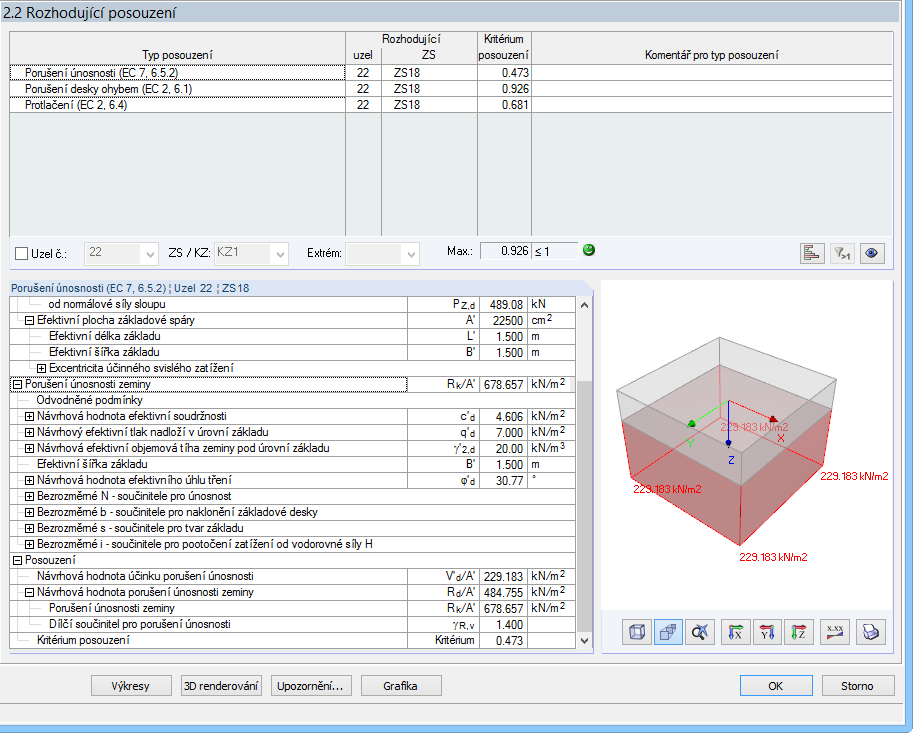Click the zoom view arrow icon
The height and width of the screenshot is (733, 913).
pos(702,631)
